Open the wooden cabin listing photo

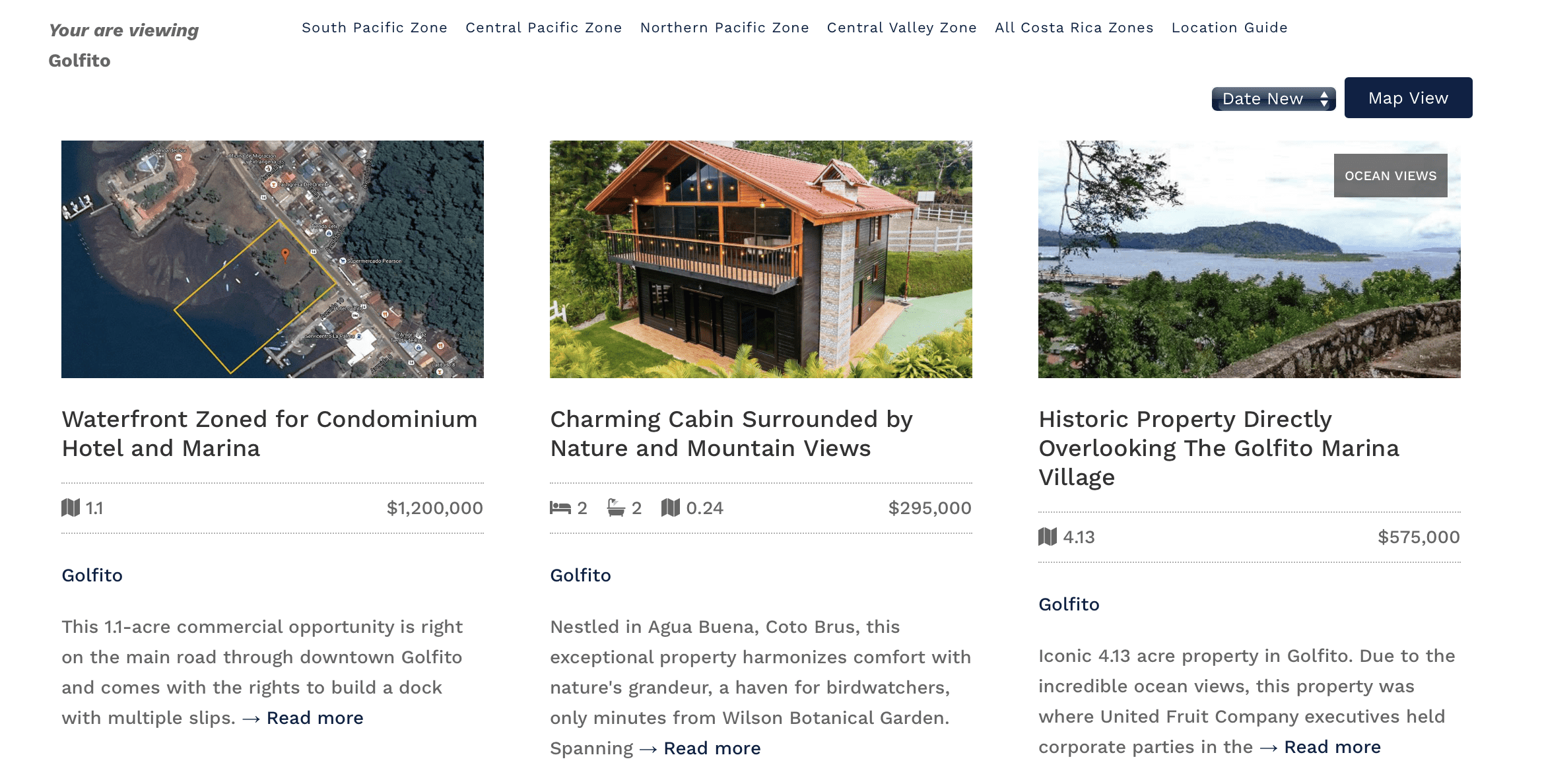pyautogui.click(x=760, y=259)
